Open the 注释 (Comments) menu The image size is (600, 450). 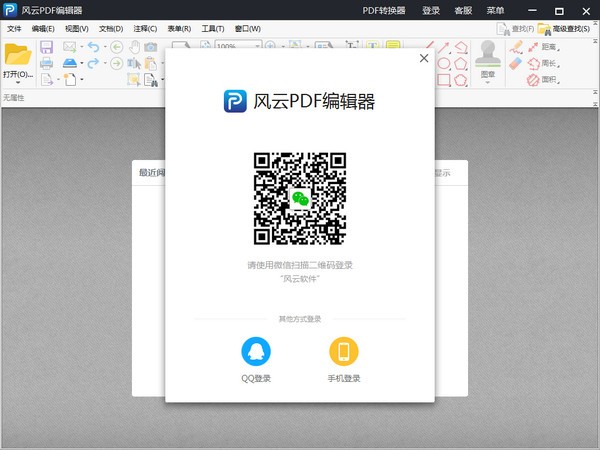[145, 29]
